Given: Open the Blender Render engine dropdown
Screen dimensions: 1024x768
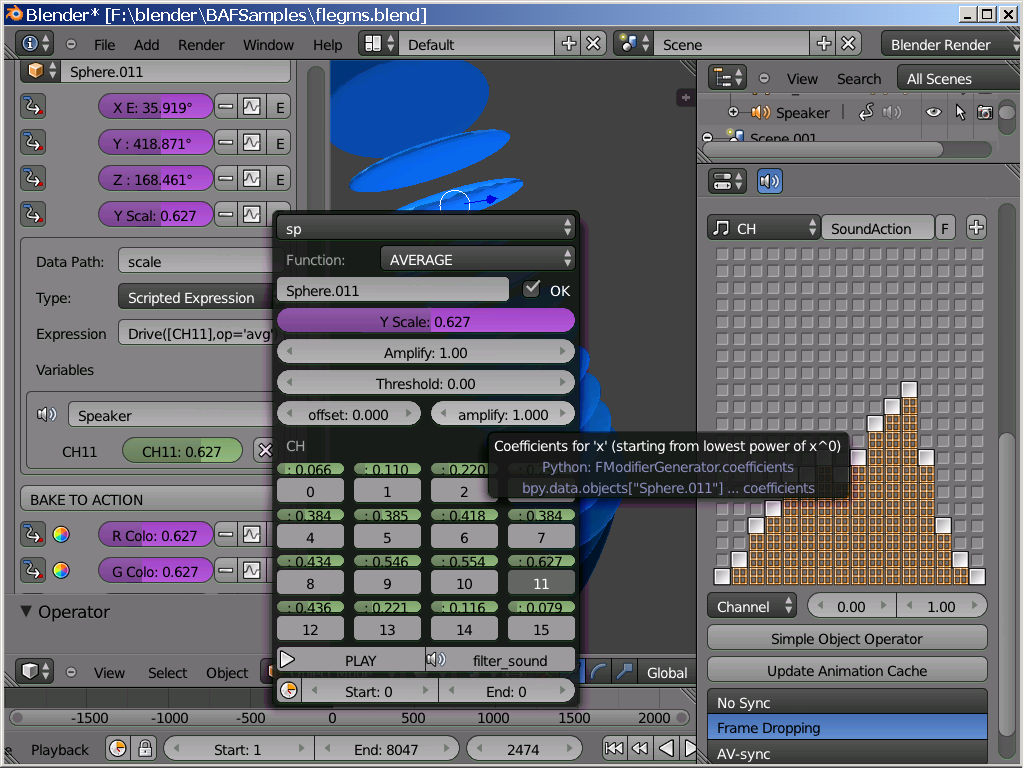Looking at the screenshot, I should coord(950,44).
